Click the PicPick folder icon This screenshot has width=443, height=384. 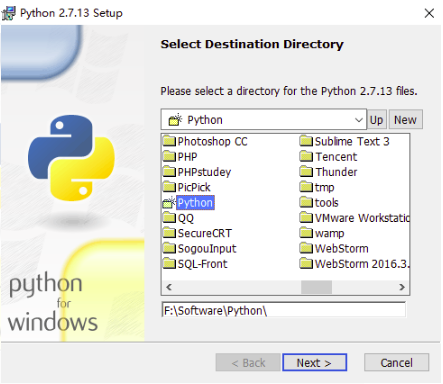[x=169, y=187]
